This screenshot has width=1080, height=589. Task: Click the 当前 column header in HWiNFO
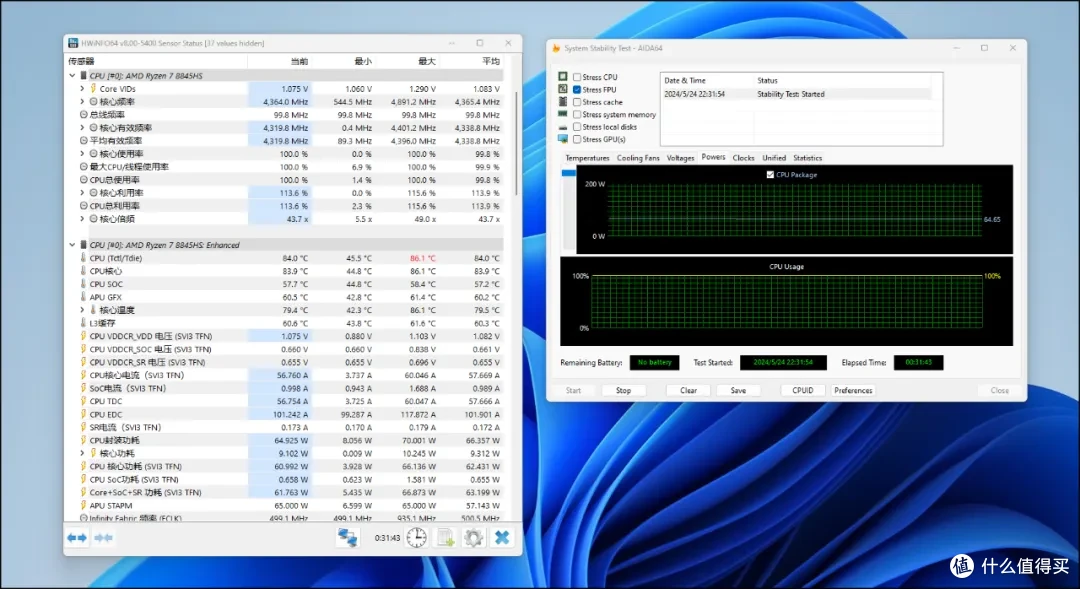(279, 61)
